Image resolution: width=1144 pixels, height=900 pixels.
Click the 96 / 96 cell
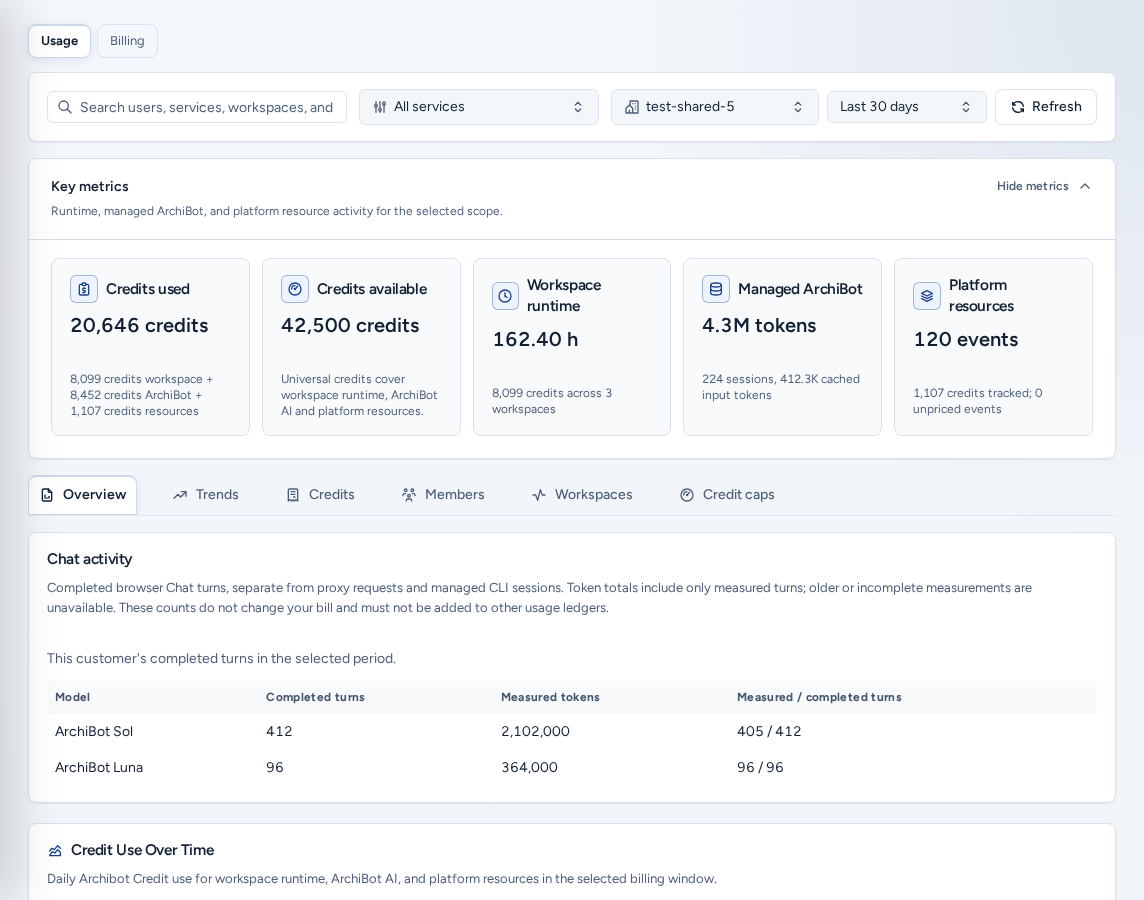click(760, 767)
